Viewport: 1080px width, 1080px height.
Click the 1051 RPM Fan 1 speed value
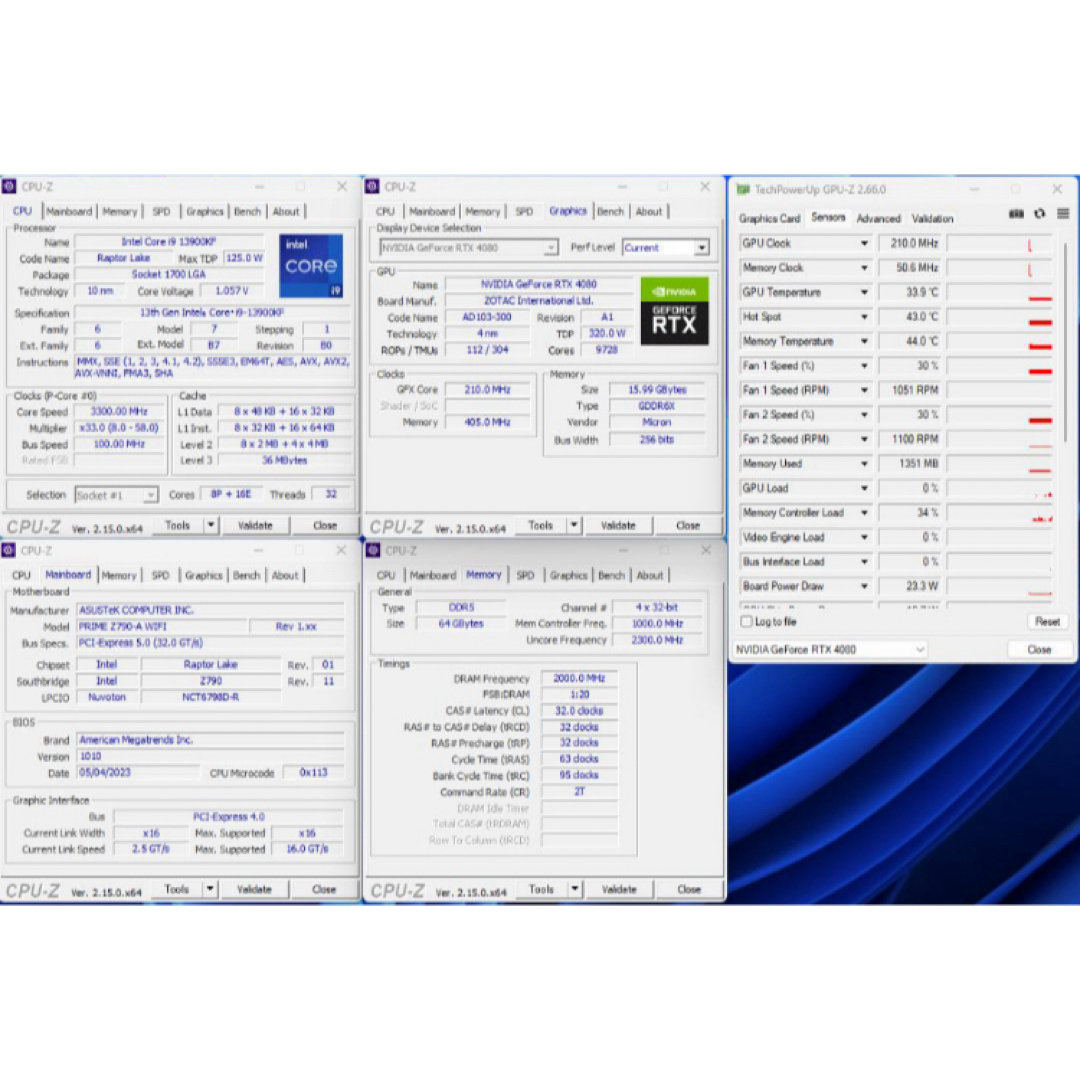pyautogui.click(x=910, y=391)
